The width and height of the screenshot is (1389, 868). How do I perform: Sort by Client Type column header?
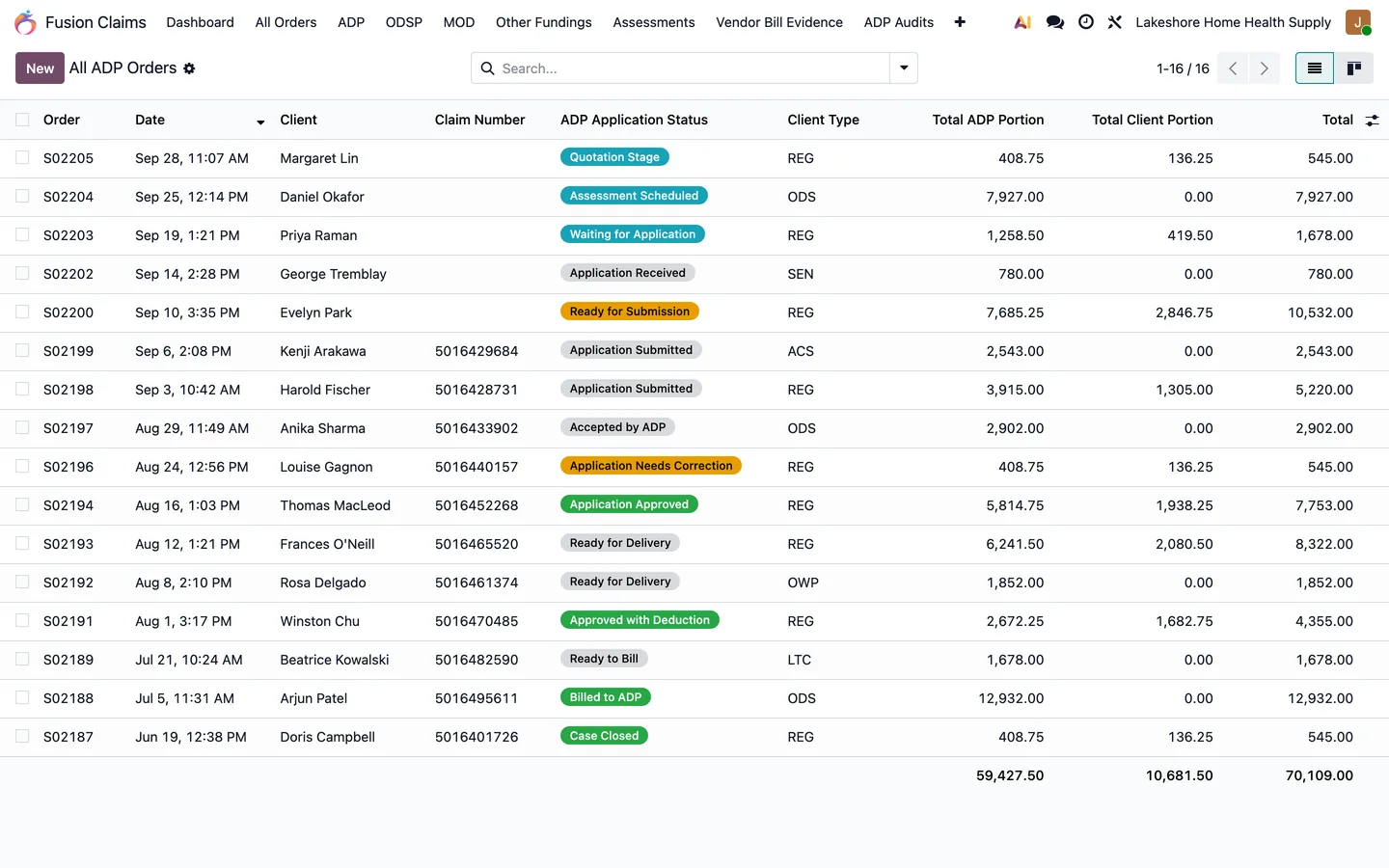click(823, 120)
